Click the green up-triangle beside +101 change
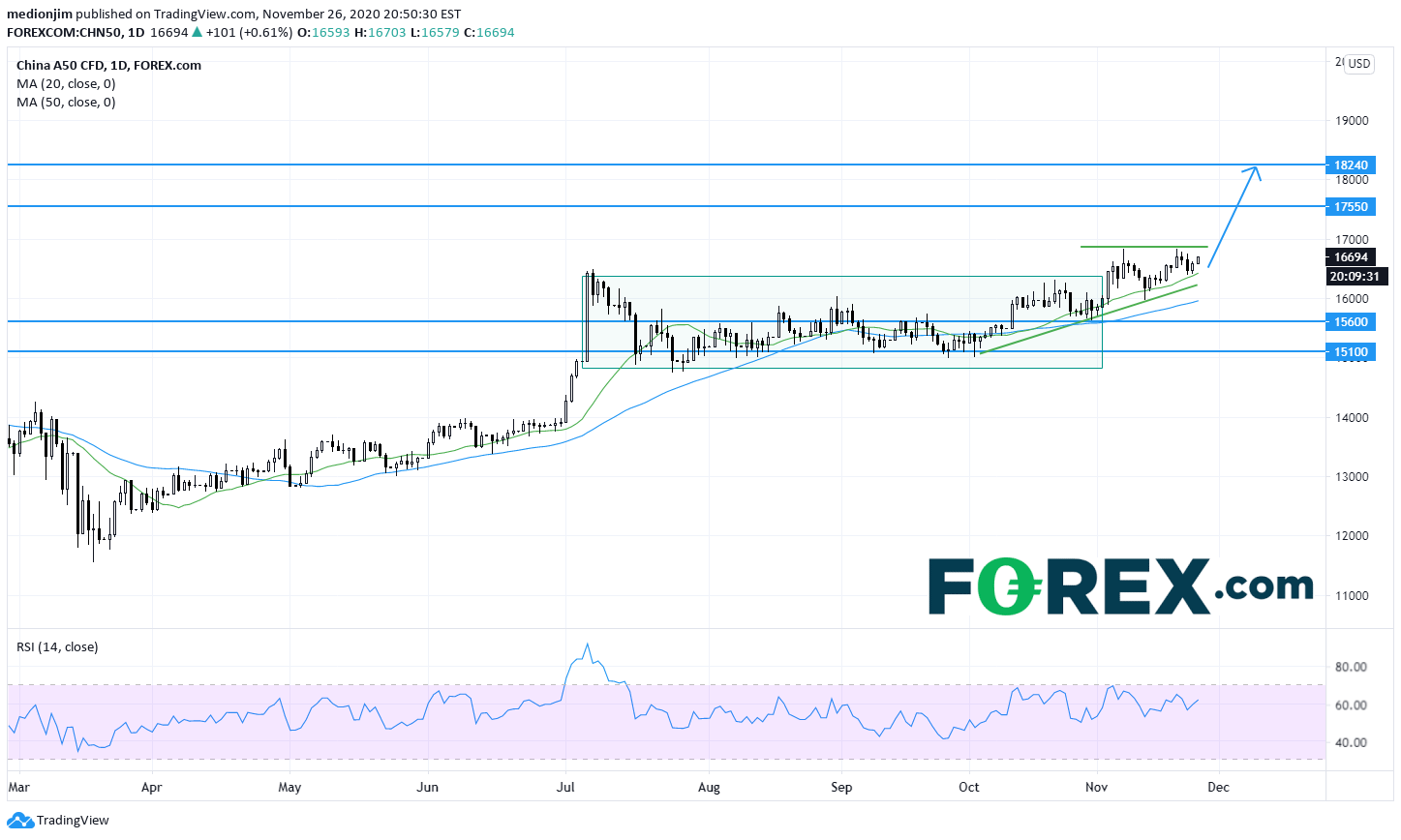Viewport: 1401px width, 840px height. click(198, 33)
